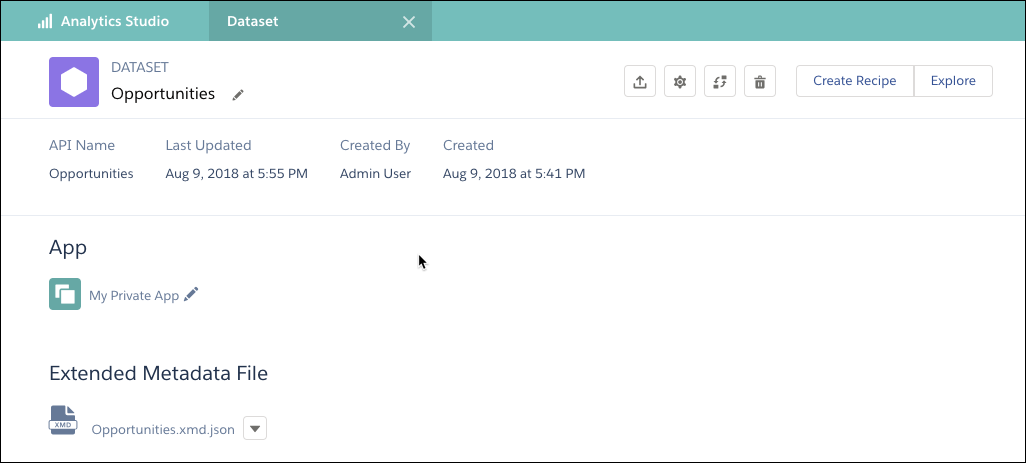
Task: Click the Extended Metadata File heading
Action: (x=158, y=373)
